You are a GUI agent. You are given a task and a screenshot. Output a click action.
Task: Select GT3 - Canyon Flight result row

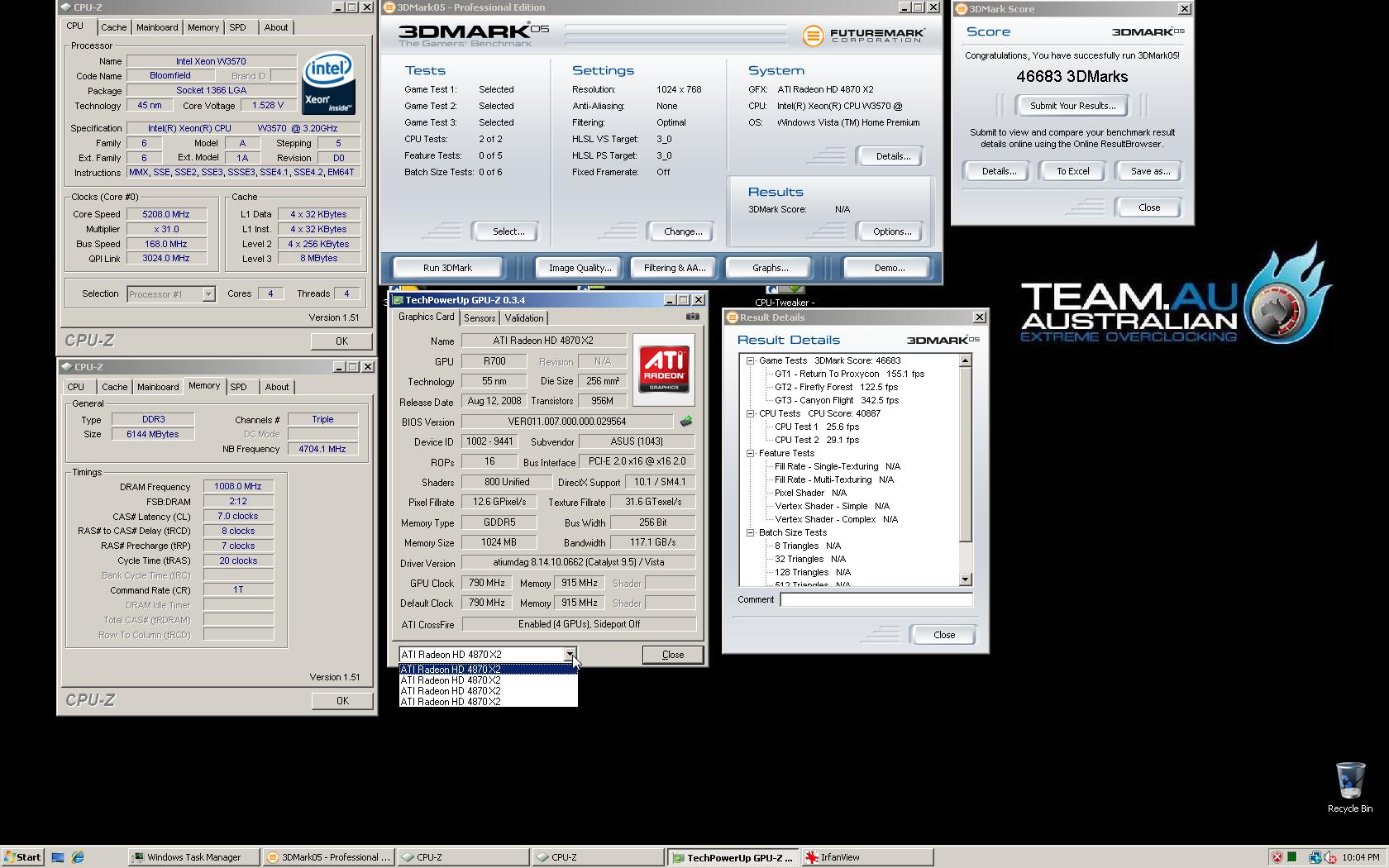click(837, 400)
